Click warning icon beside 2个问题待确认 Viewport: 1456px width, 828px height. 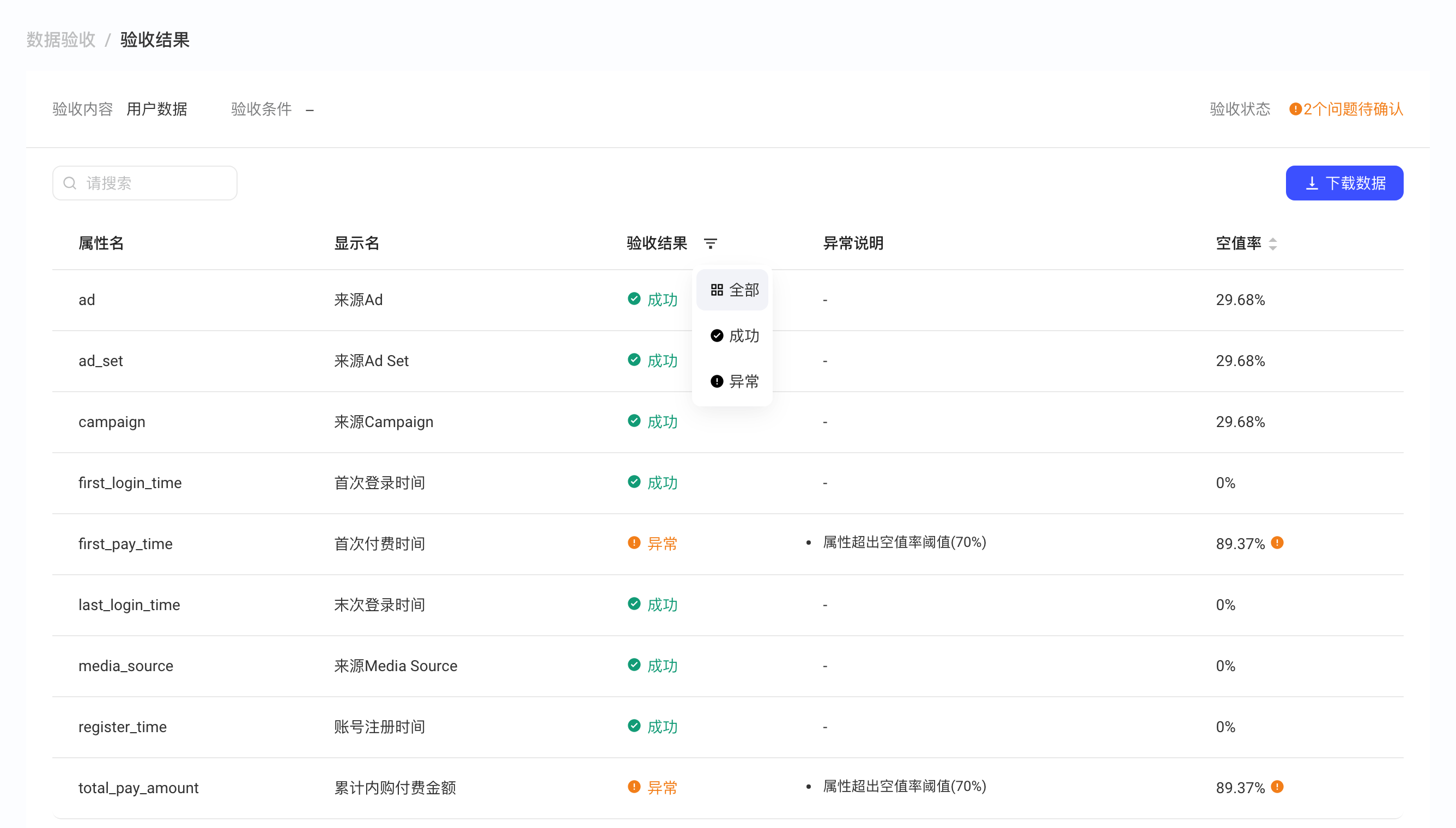pyautogui.click(x=1295, y=109)
